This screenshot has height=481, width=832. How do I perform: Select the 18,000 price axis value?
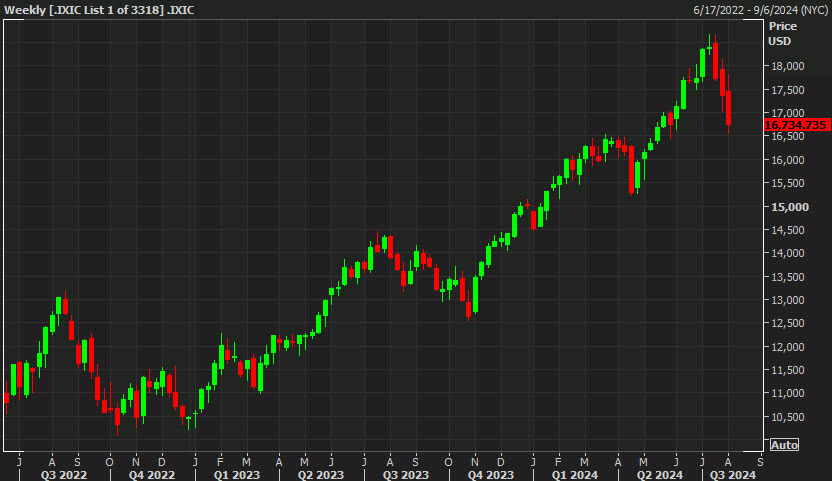787,66
